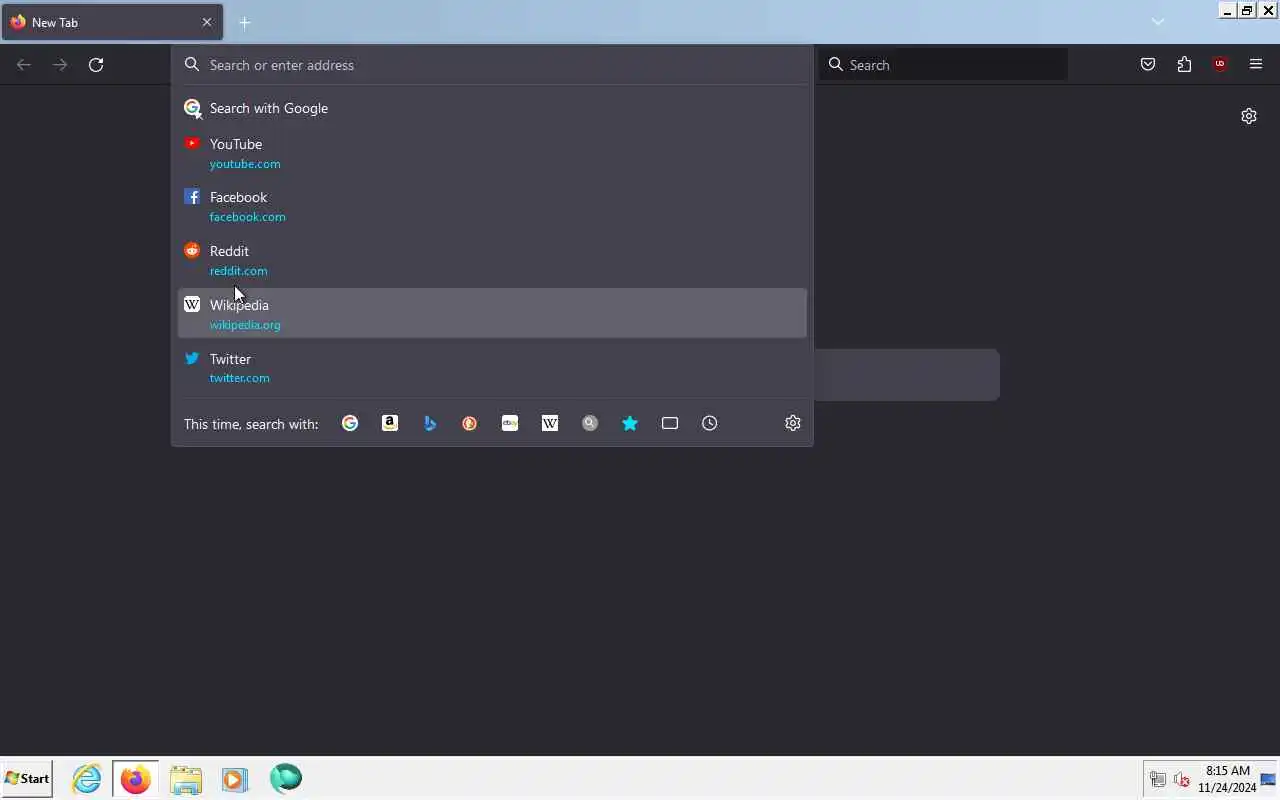Open a new tab with plus button
The height and width of the screenshot is (800, 1280).
(245, 22)
